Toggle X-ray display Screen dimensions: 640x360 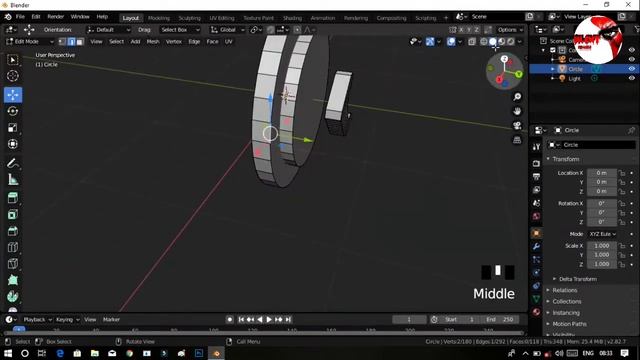[x=472, y=42]
